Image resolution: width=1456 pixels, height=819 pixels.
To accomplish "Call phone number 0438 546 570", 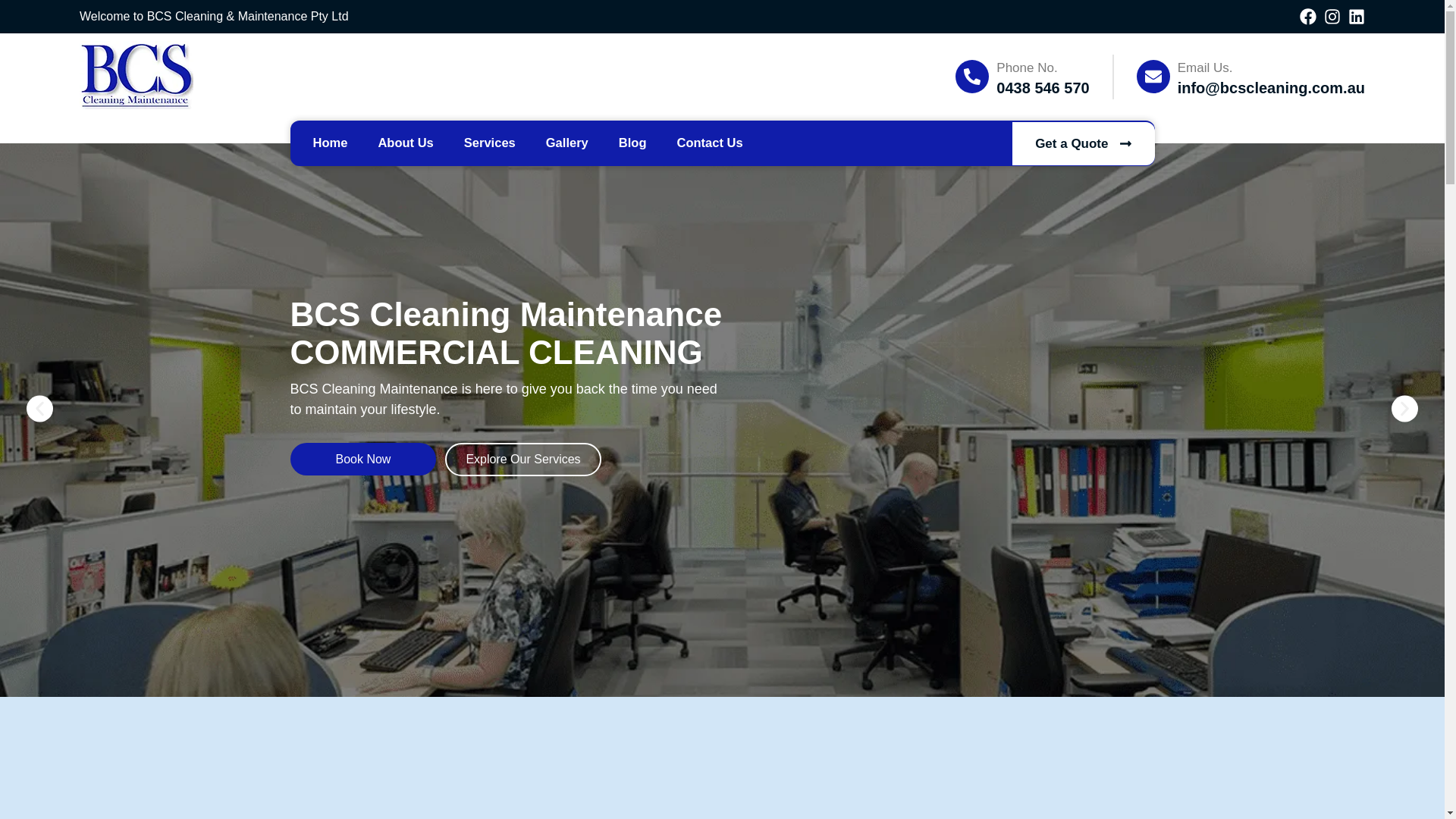I will [x=1042, y=88].
